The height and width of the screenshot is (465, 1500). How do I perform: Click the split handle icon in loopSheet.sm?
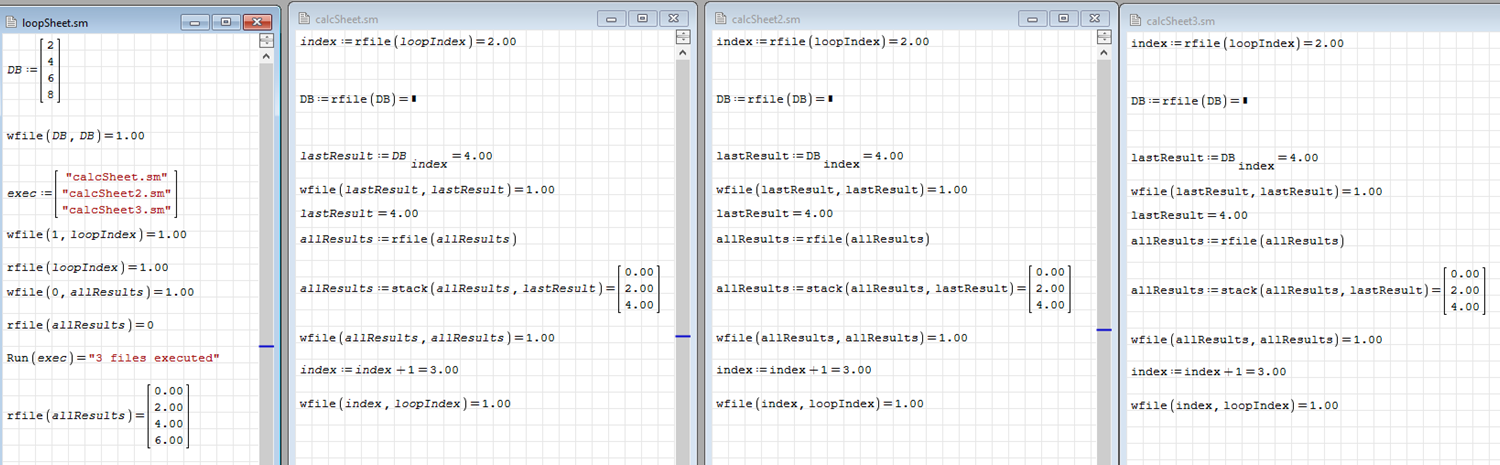coord(266,40)
